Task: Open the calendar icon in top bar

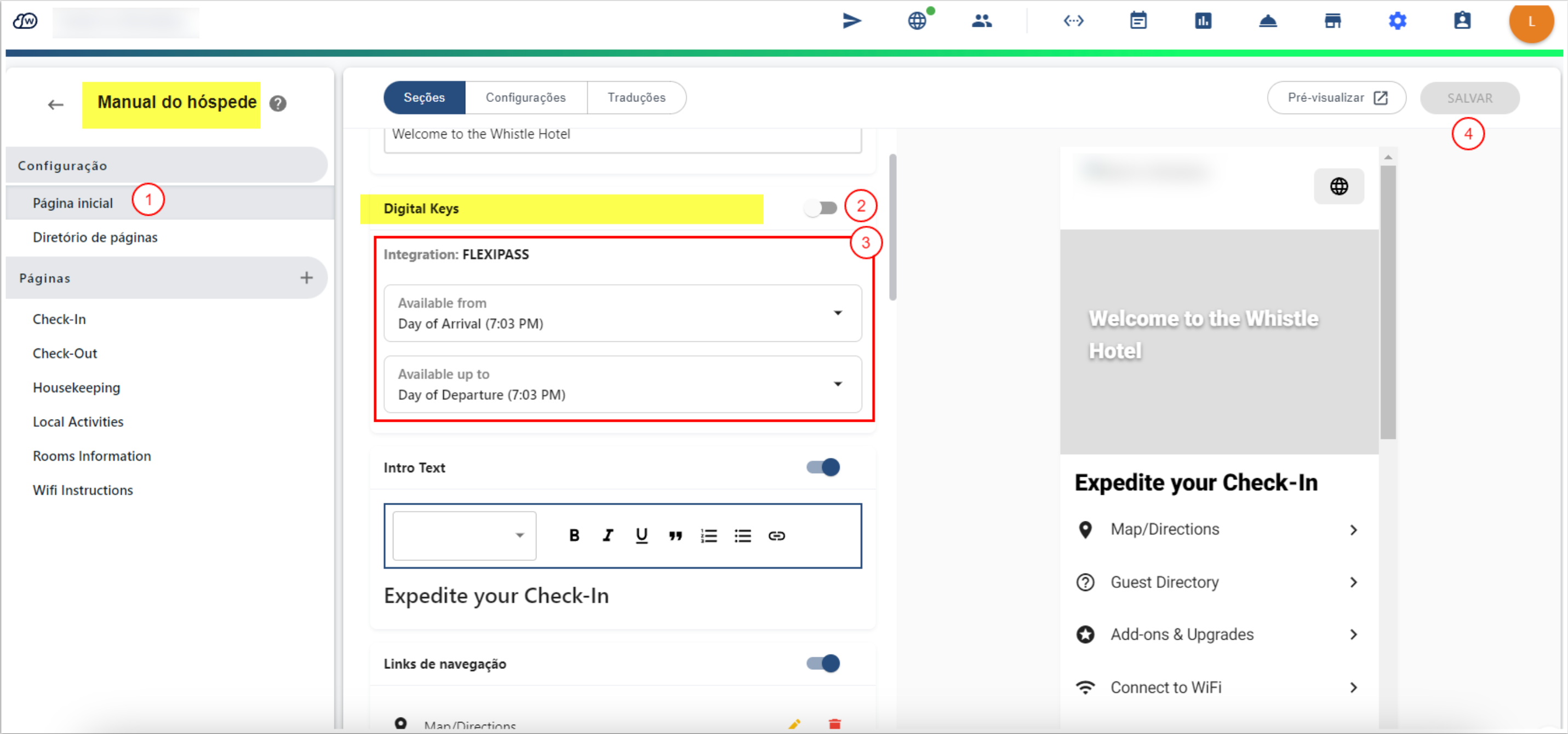Action: 1138,21
